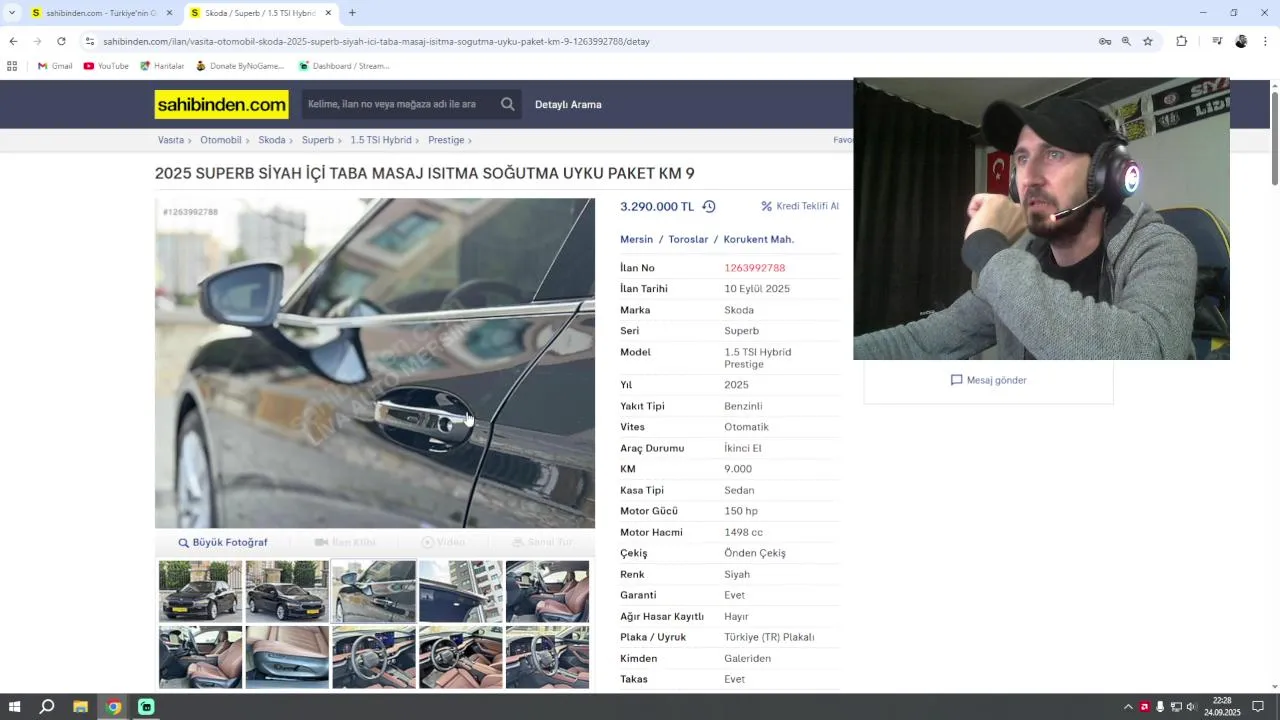Close the Skoda / Superb tab
Image resolution: width=1280 pixels, height=720 pixels.
(x=328, y=13)
